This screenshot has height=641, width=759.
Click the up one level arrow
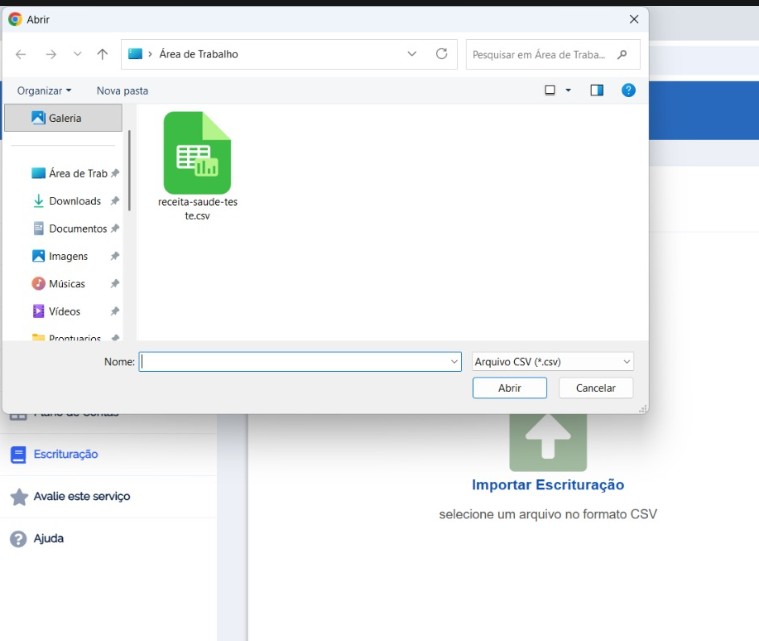coord(102,54)
